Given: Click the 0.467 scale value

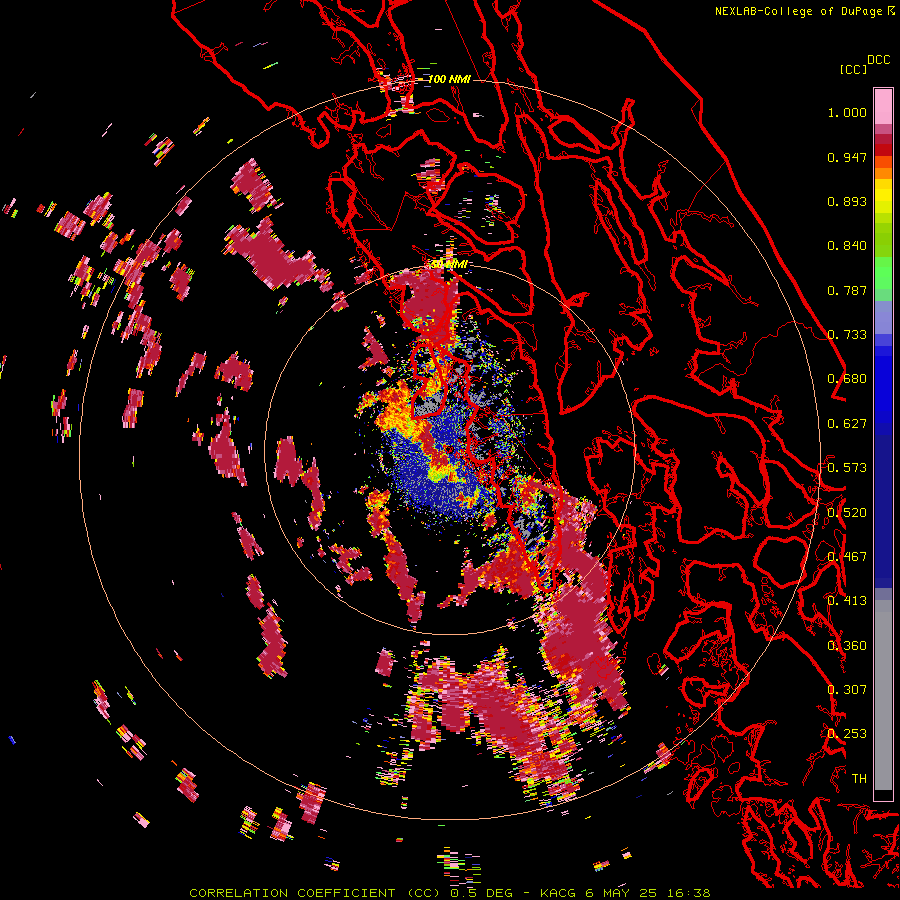Looking at the screenshot, I should coord(847,557).
